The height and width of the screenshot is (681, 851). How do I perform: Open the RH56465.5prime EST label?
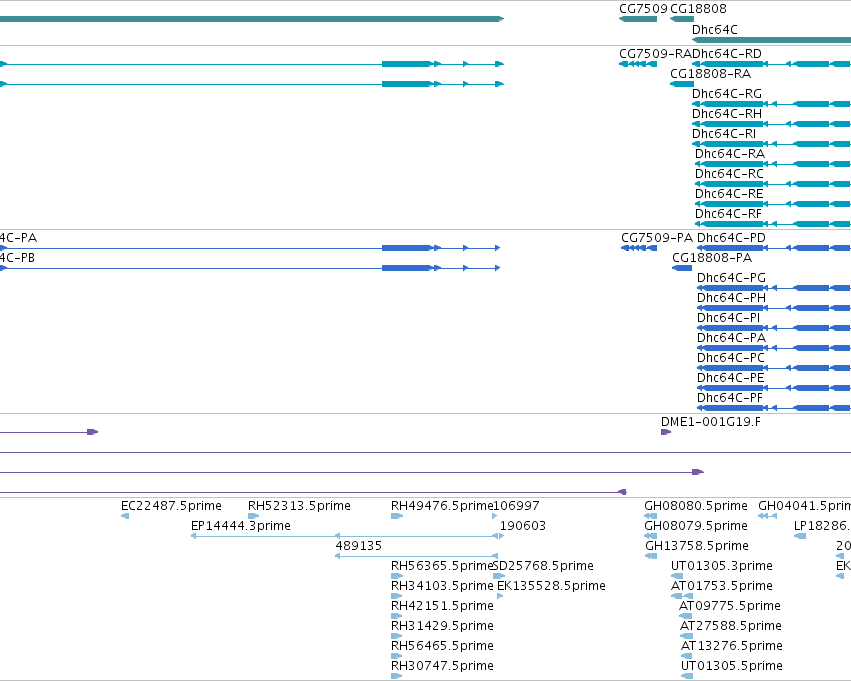pyautogui.click(x=442, y=647)
